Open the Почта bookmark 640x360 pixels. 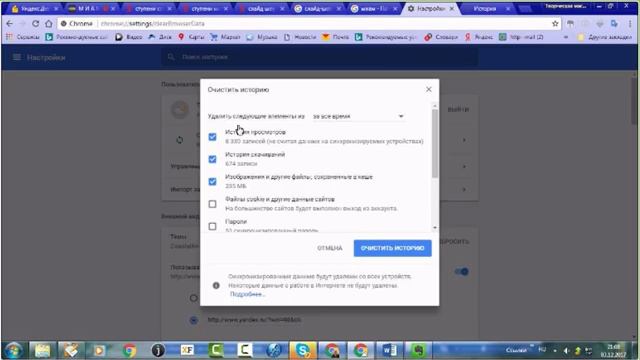[336, 37]
